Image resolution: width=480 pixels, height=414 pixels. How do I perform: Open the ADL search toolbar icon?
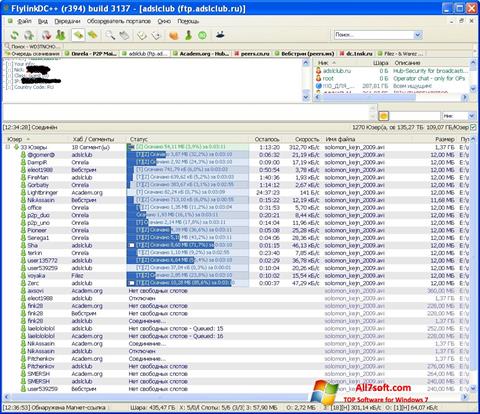point(124,35)
